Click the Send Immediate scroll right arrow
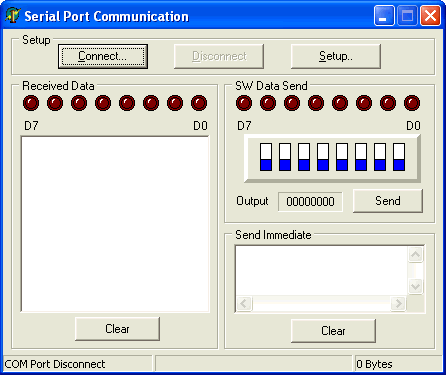 click(398, 304)
